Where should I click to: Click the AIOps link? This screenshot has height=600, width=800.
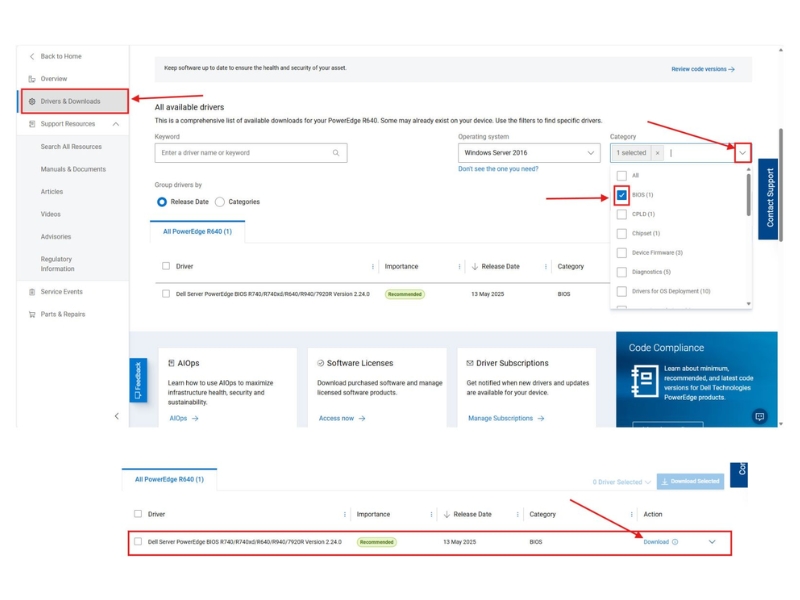[x=184, y=418]
